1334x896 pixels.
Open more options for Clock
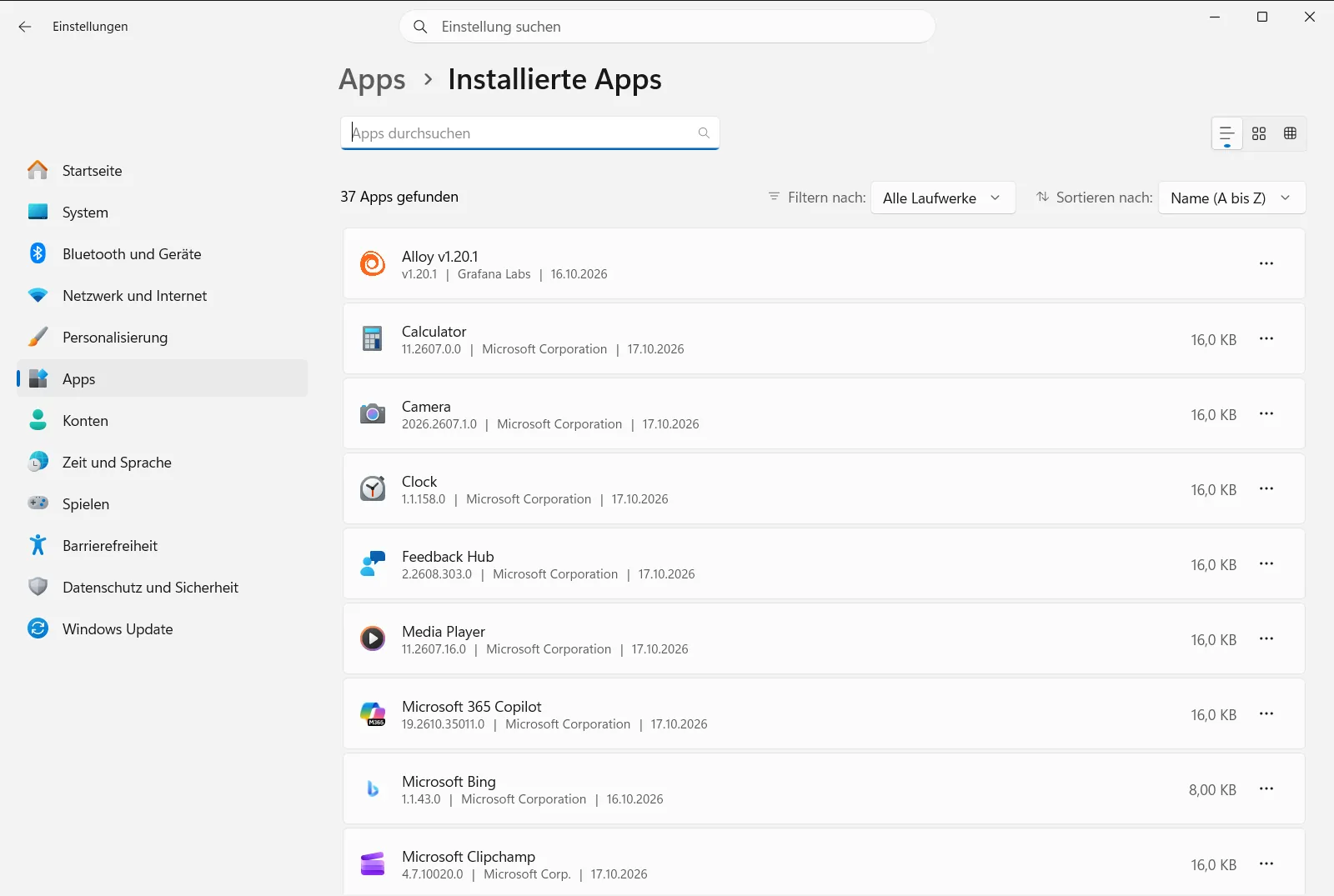click(1266, 488)
